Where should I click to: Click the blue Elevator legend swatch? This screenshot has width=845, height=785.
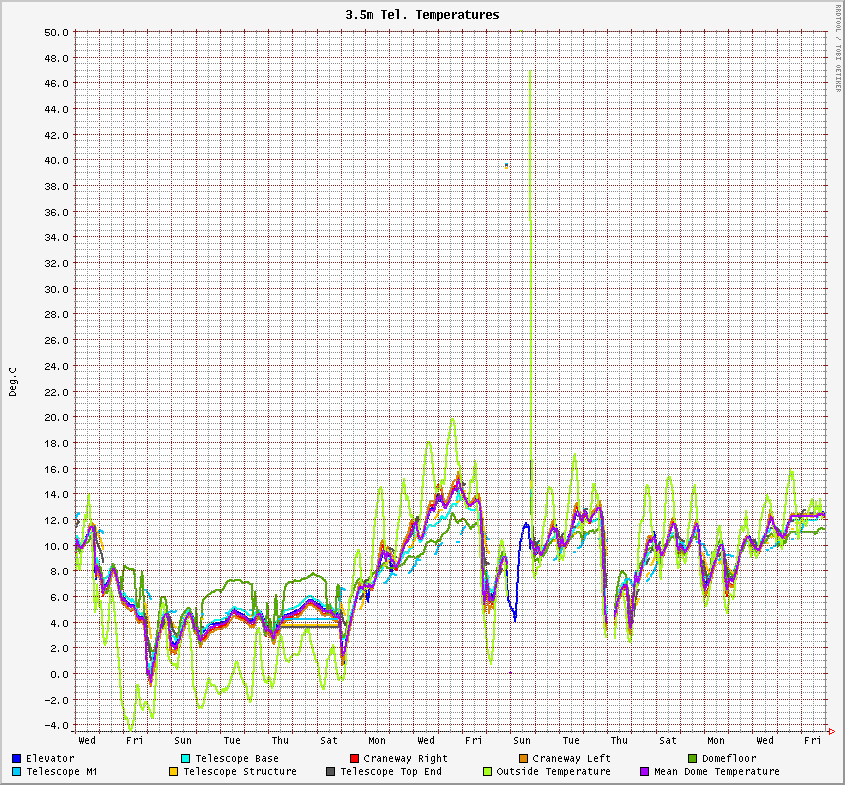click(x=17, y=759)
